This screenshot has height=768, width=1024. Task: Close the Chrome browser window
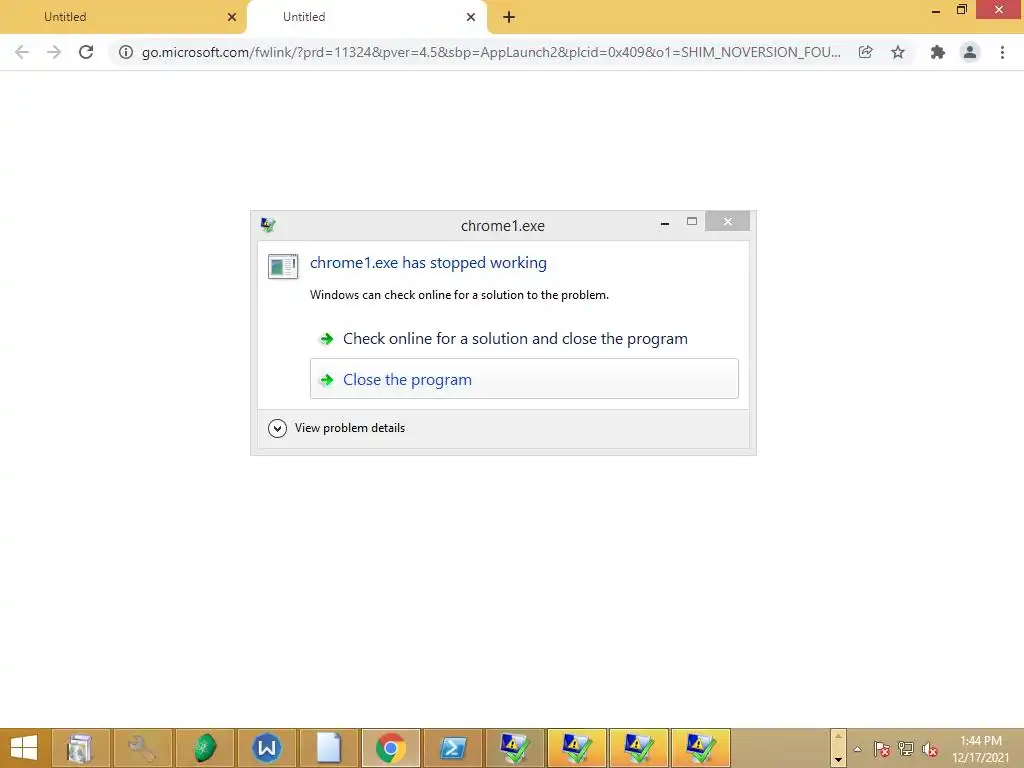[x=999, y=10]
